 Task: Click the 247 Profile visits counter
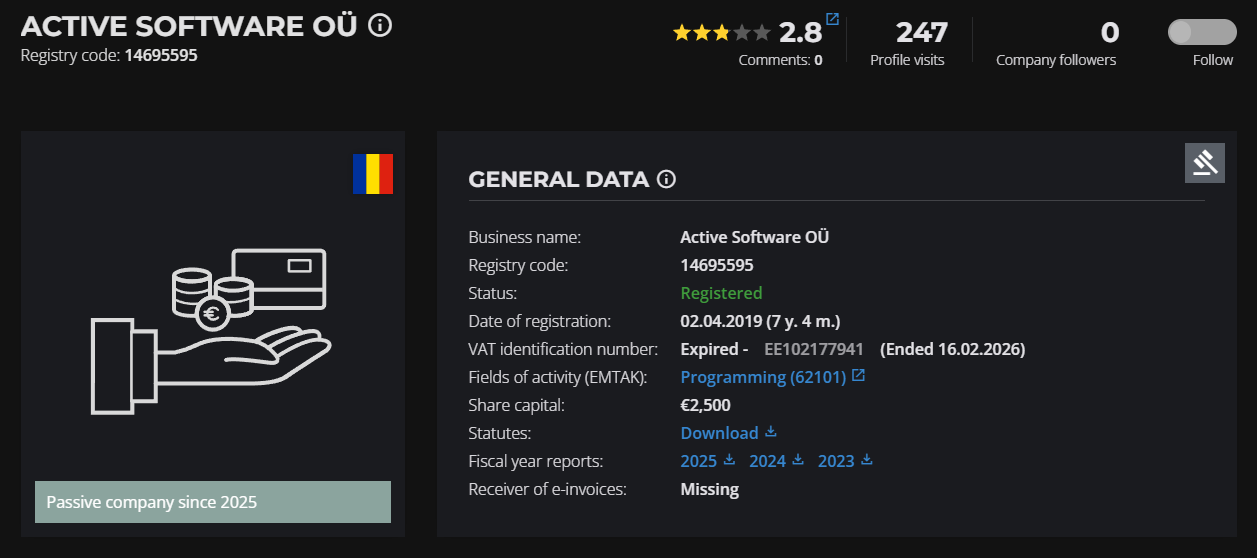click(907, 42)
